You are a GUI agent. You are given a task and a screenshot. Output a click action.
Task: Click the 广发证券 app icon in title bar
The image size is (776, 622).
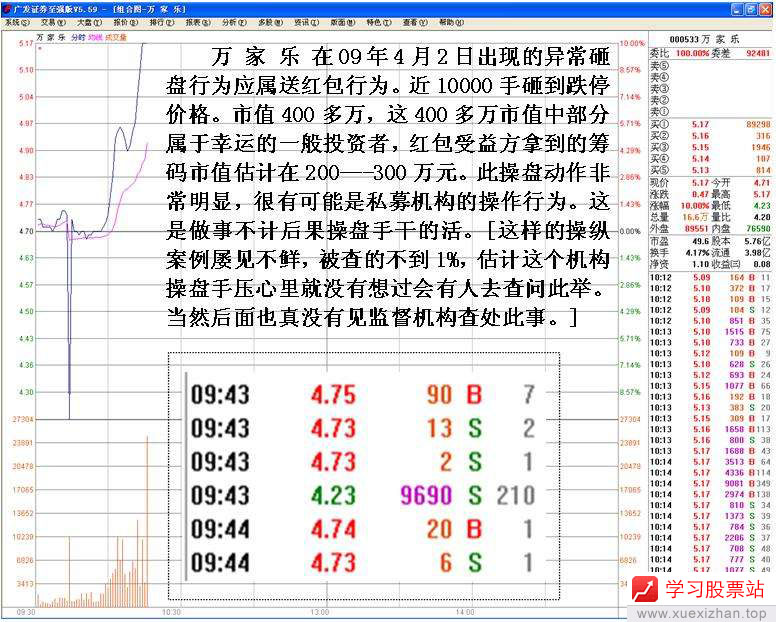7,9
